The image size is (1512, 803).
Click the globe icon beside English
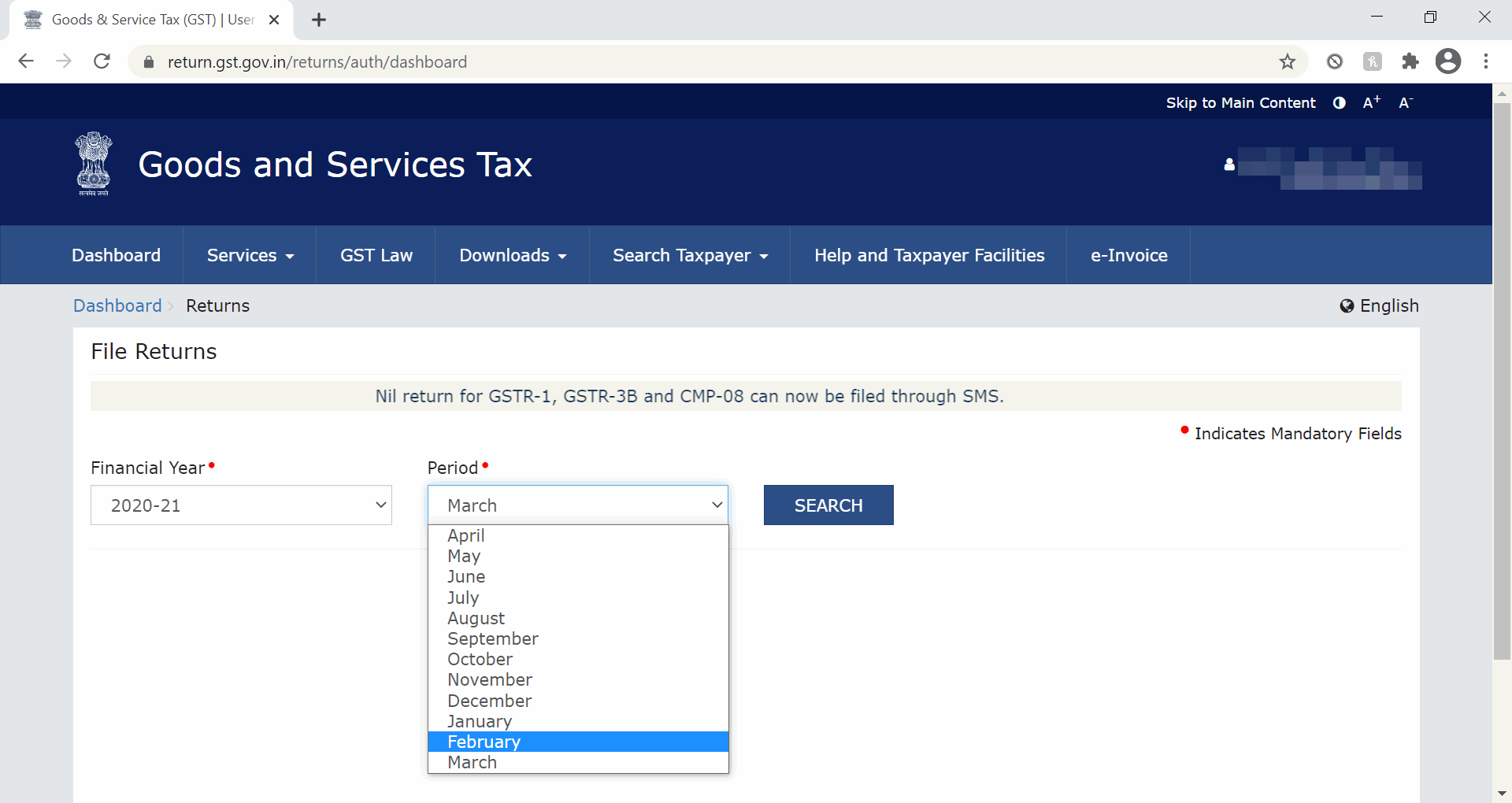(1347, 305)
